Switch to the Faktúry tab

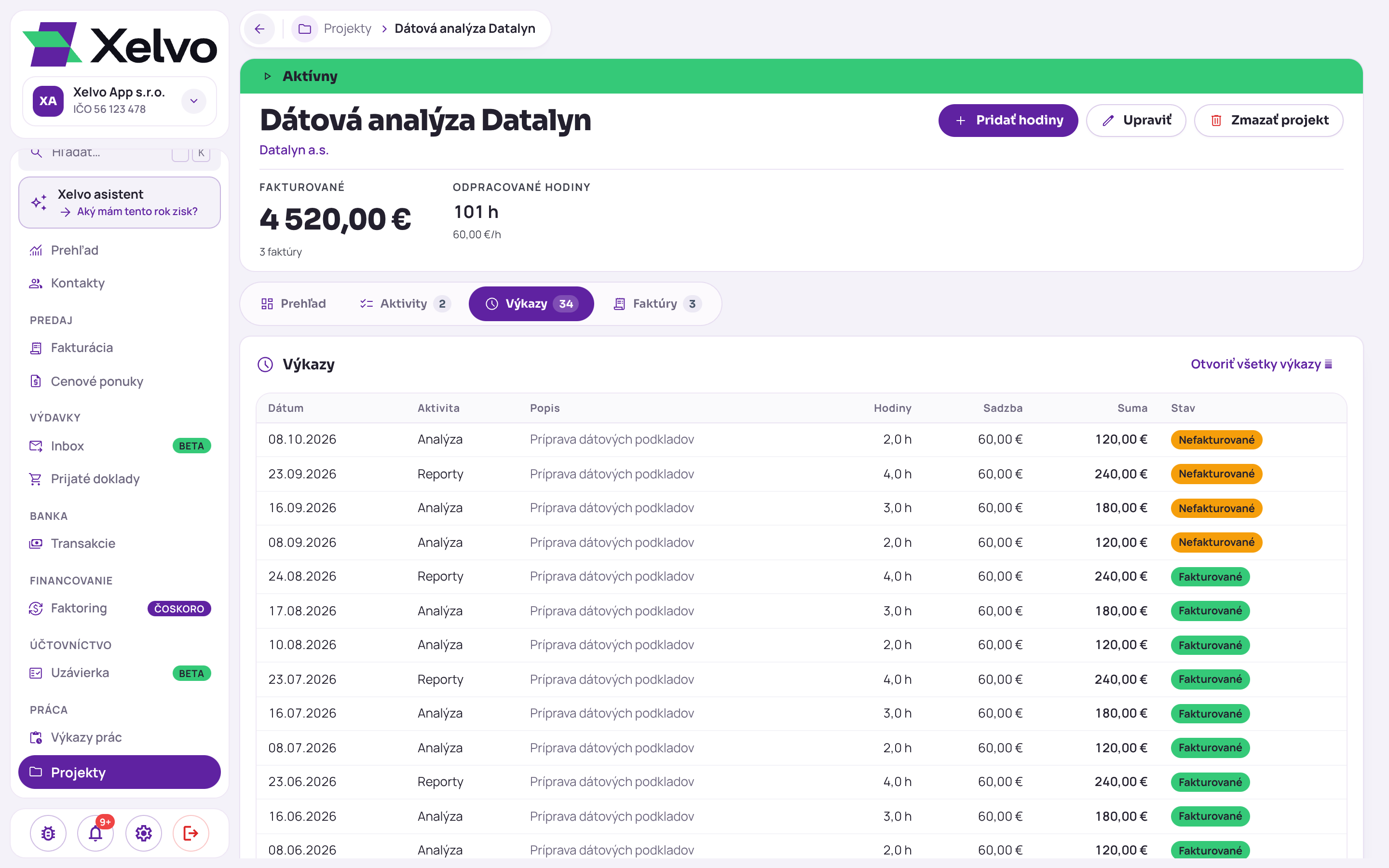(x=657, y=304)
